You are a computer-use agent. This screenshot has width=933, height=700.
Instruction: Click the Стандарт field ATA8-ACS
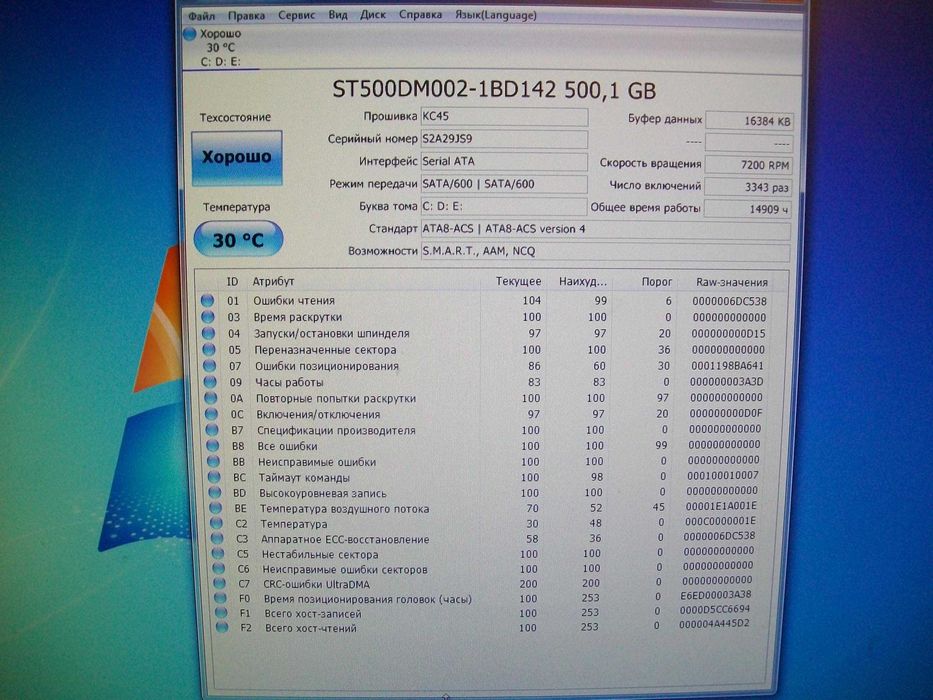point(605,229)
